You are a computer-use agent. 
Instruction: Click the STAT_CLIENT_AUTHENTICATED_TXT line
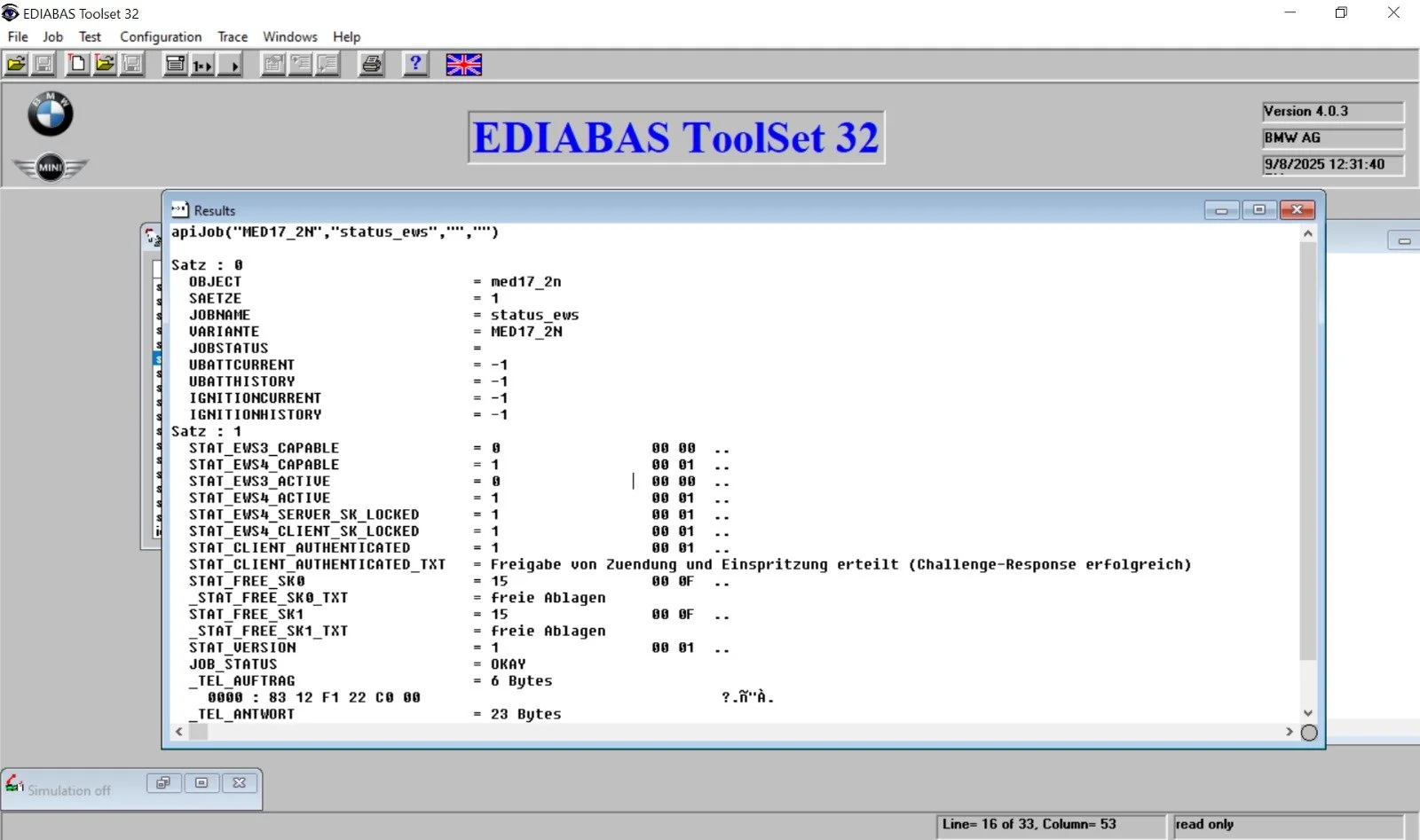(690, 565)
